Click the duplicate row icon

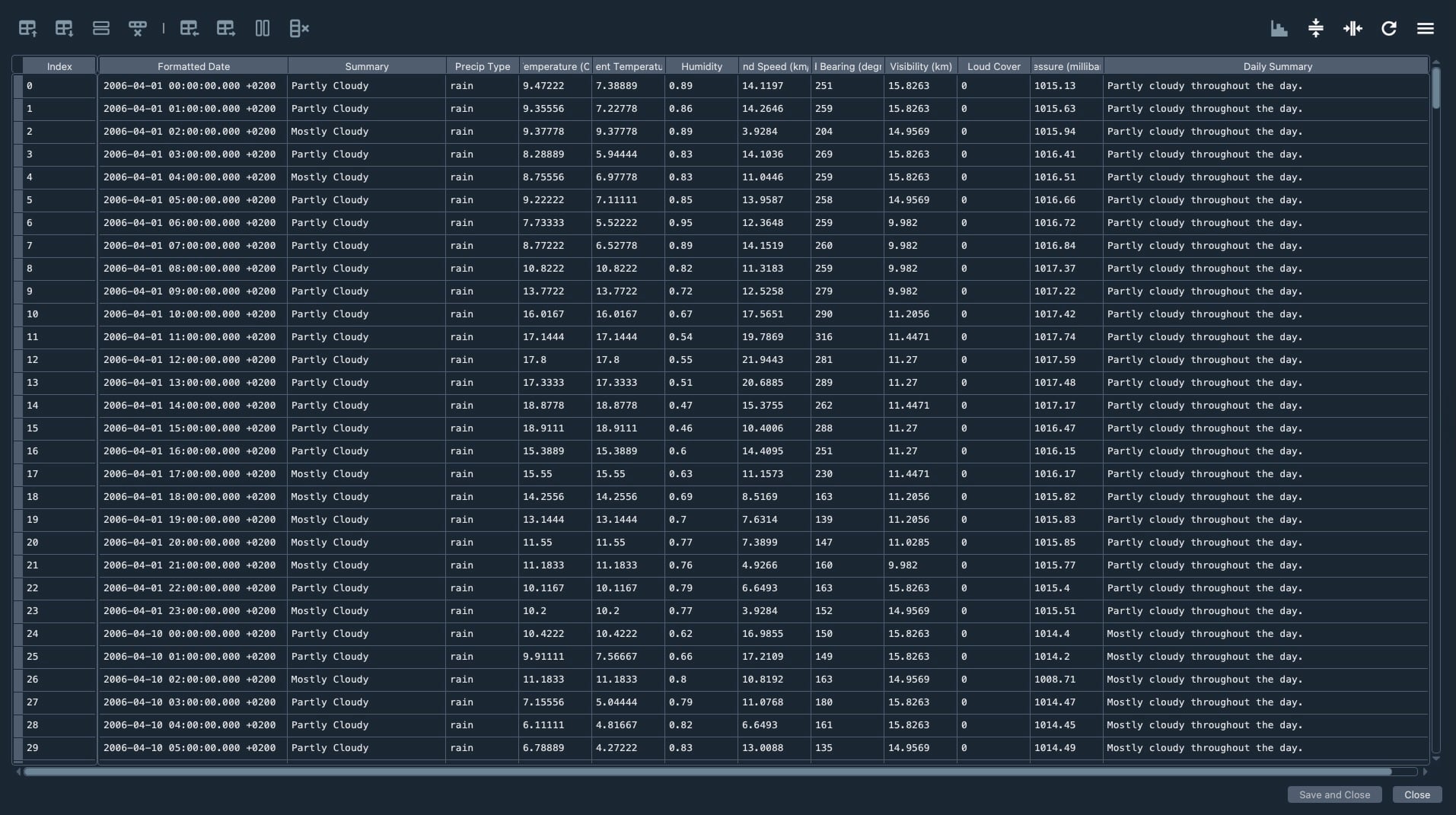(101, 29)
